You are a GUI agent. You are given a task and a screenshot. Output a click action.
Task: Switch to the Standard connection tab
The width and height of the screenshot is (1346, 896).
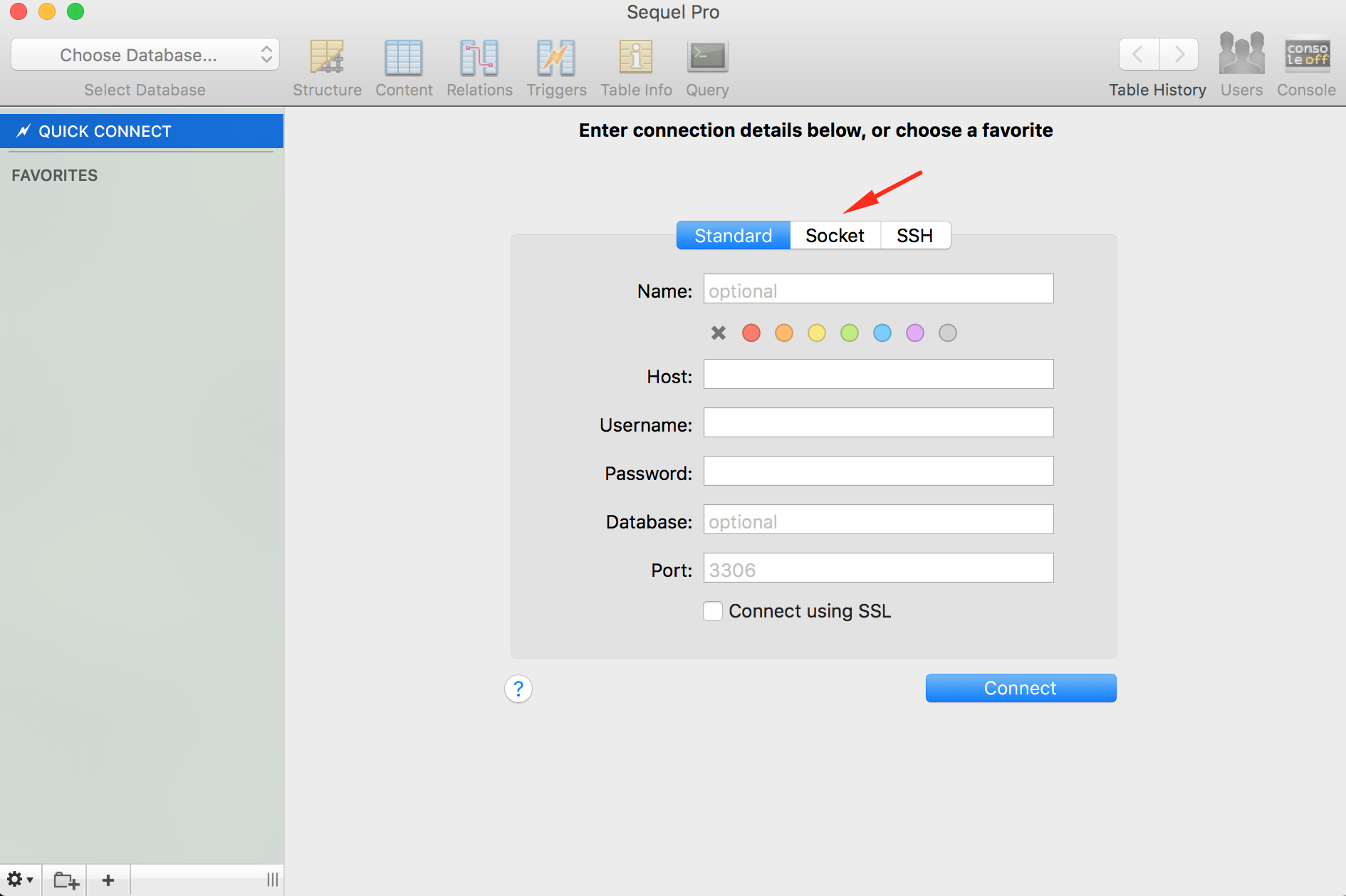tap(733, 235)
